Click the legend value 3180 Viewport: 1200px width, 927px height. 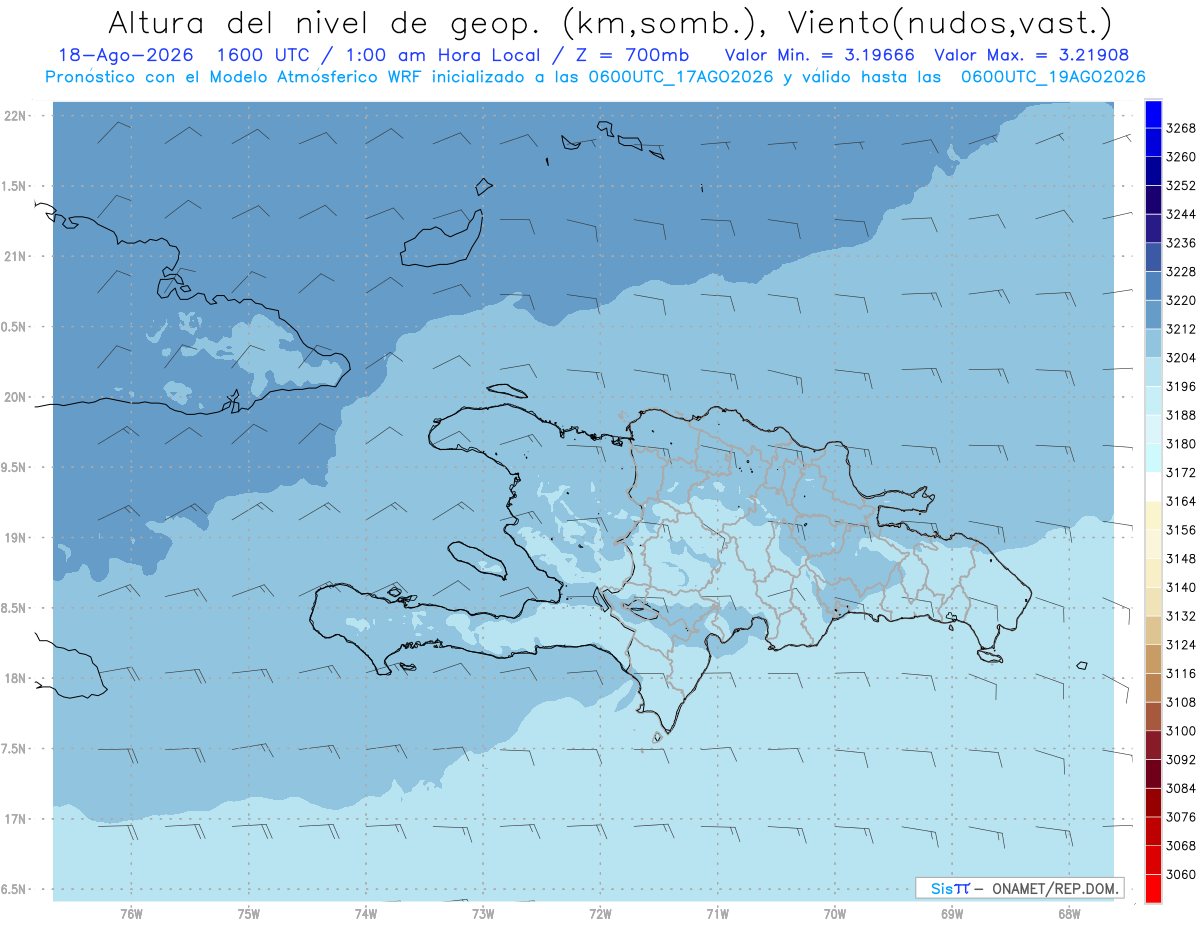1181,444
